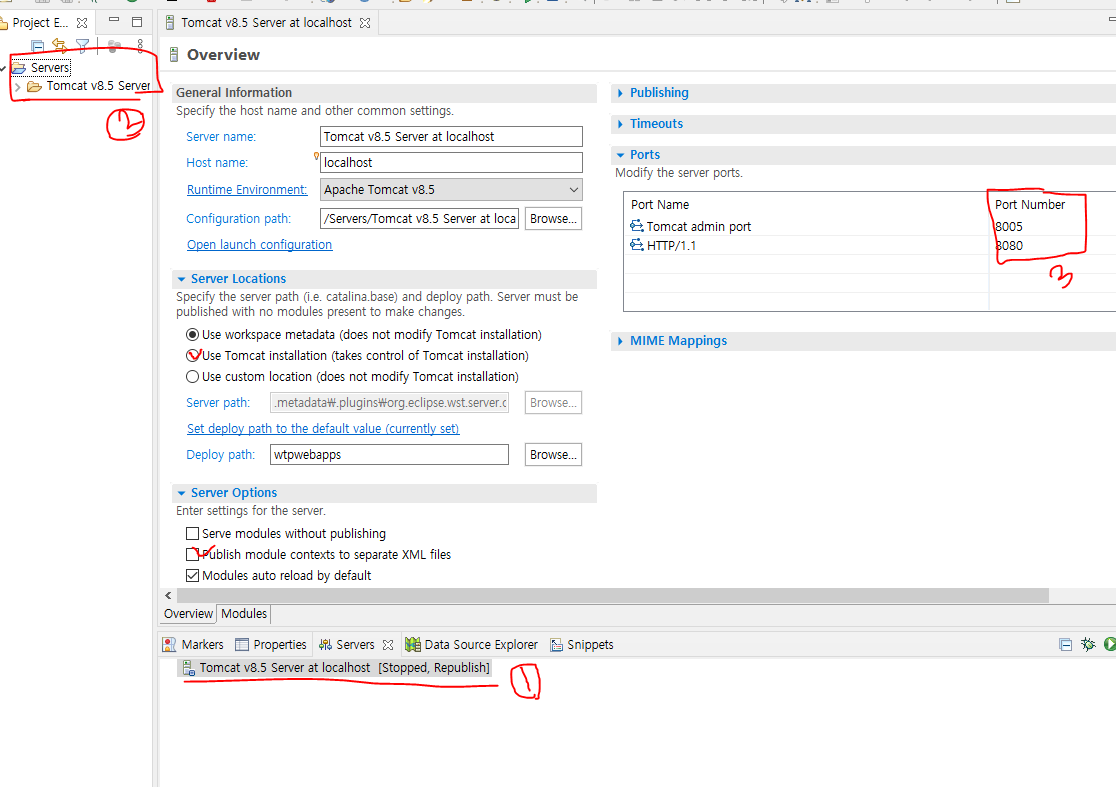
Task: Select Servers folder in Project Explorer
Action: 50,68
